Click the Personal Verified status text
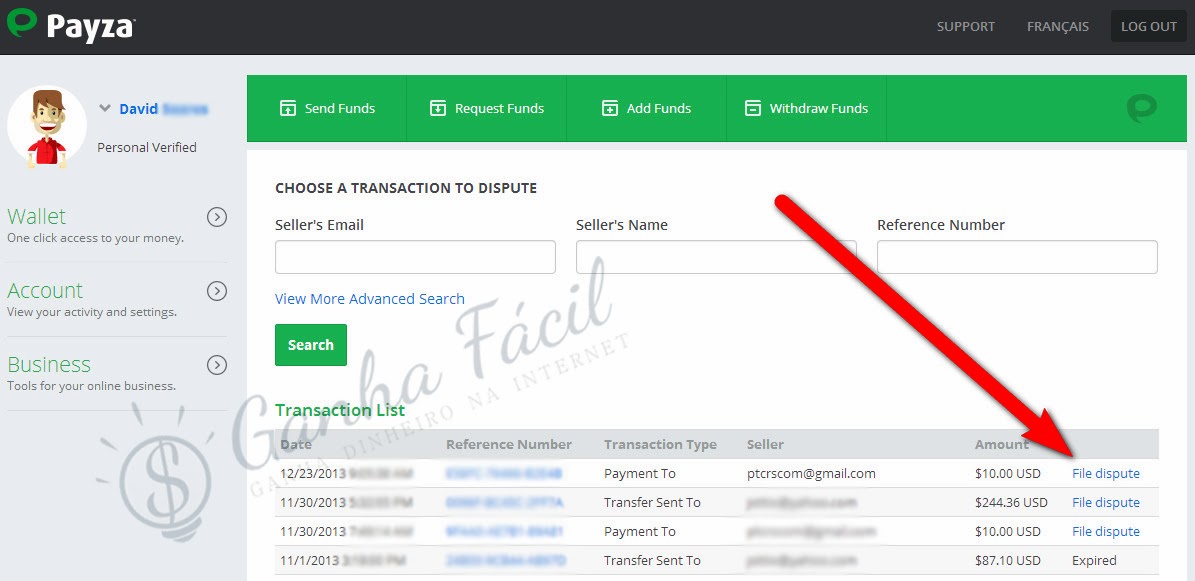This screenshot has width=1195, height=581. [x=147, y=147]
